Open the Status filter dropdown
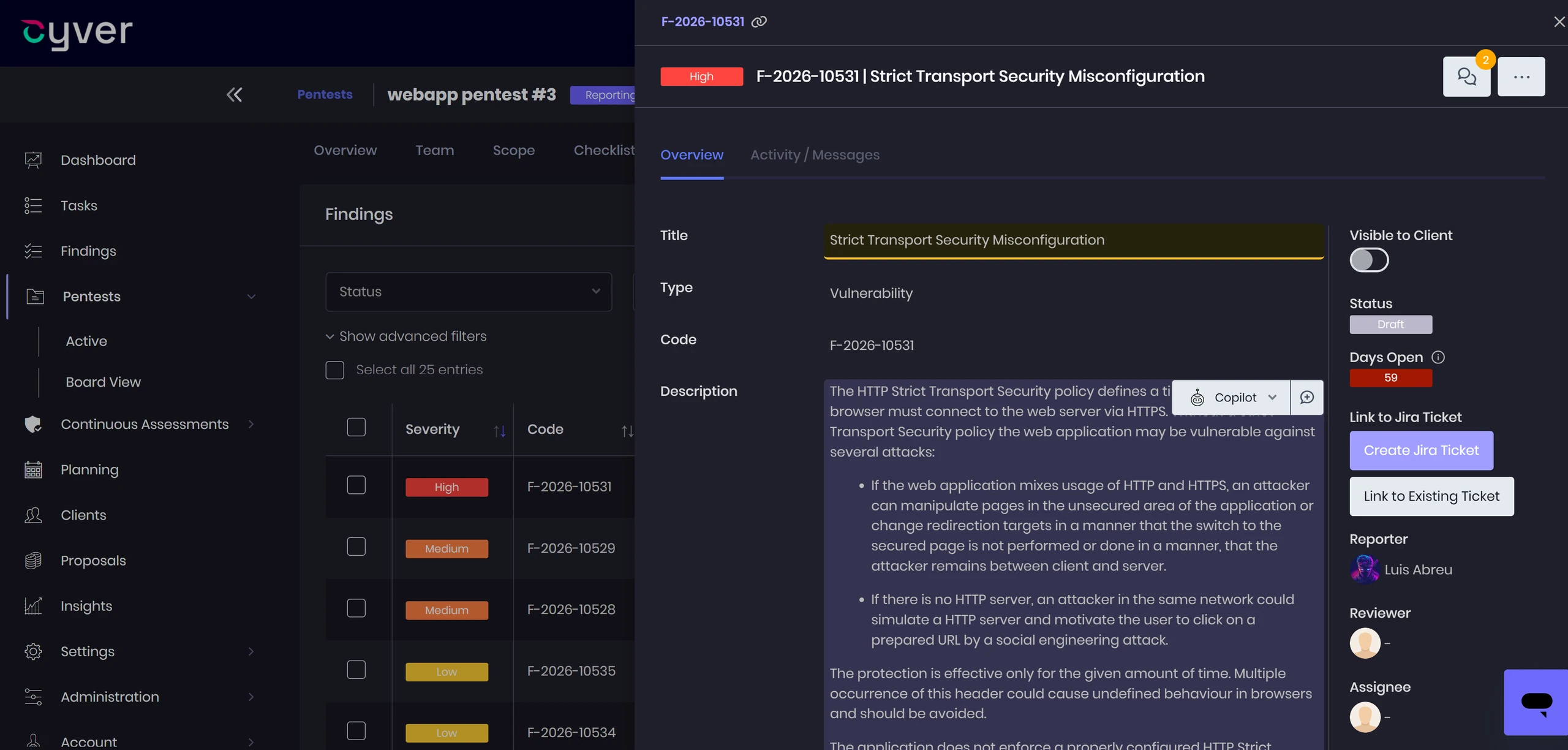 click(x=469, y=292)
